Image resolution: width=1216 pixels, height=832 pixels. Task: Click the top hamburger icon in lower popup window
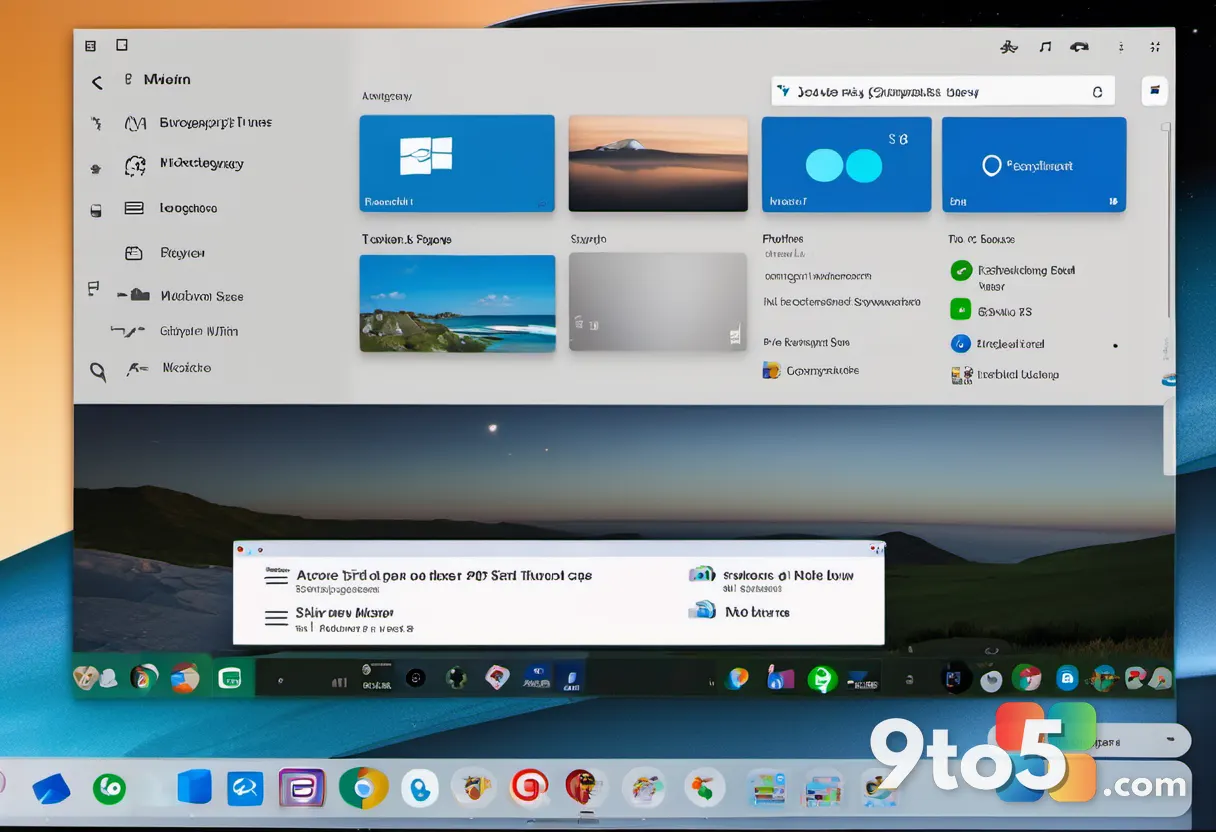point(276,576)
